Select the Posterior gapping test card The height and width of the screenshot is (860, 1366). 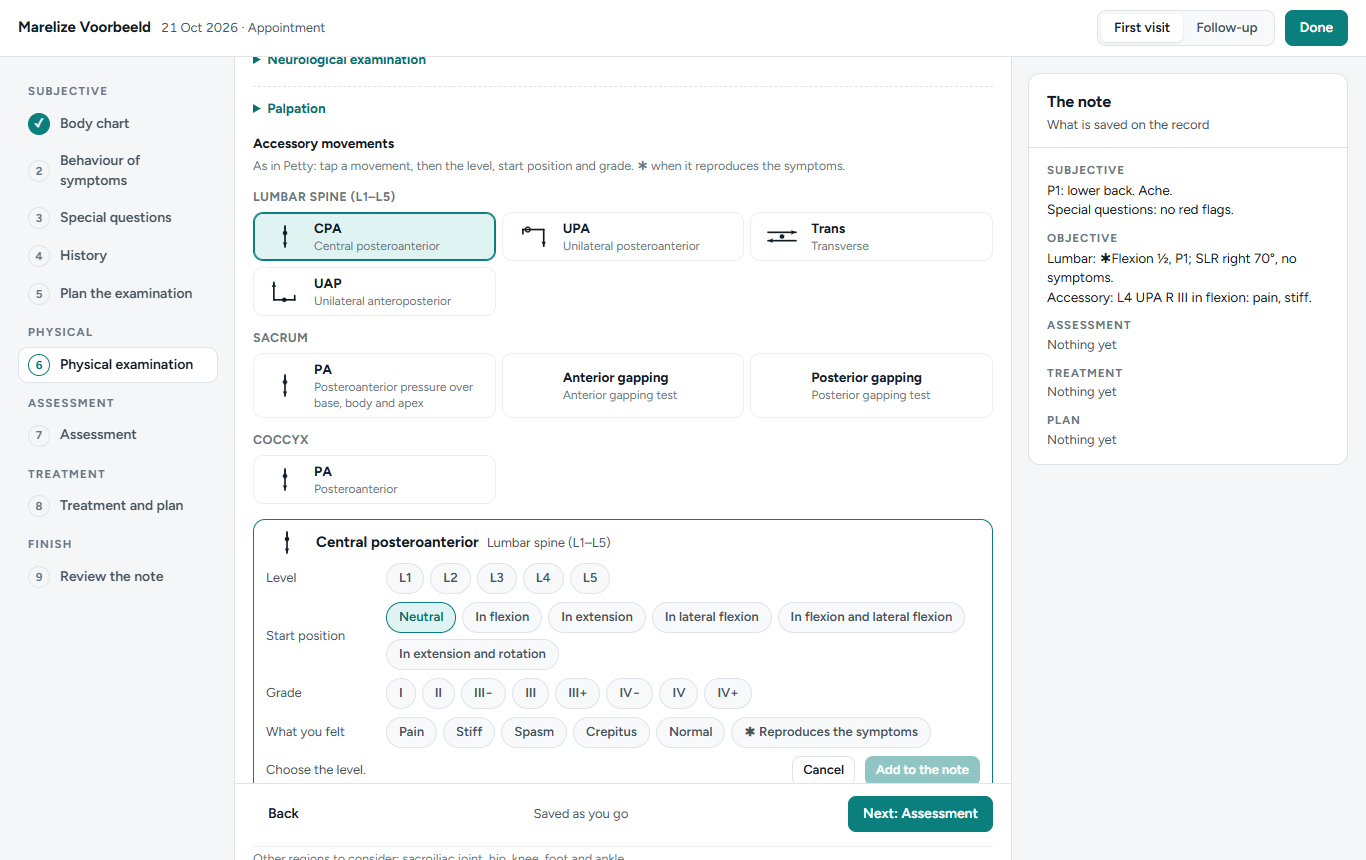pos(871,386)
